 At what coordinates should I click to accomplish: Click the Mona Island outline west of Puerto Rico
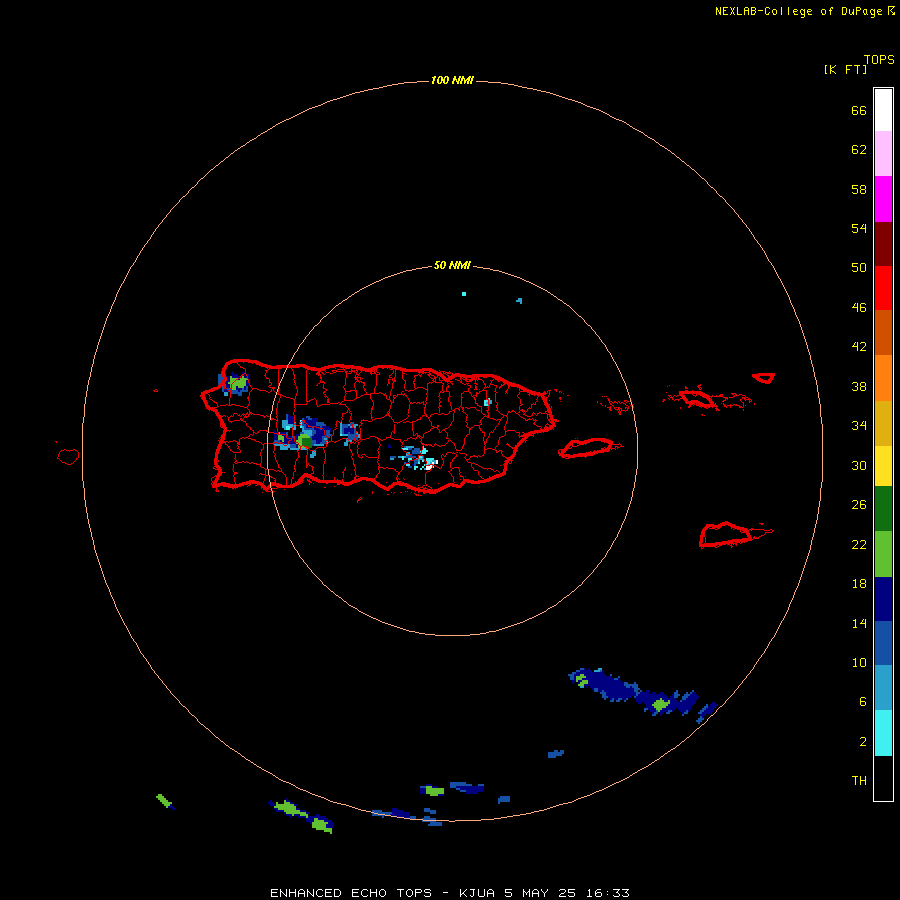68,456
